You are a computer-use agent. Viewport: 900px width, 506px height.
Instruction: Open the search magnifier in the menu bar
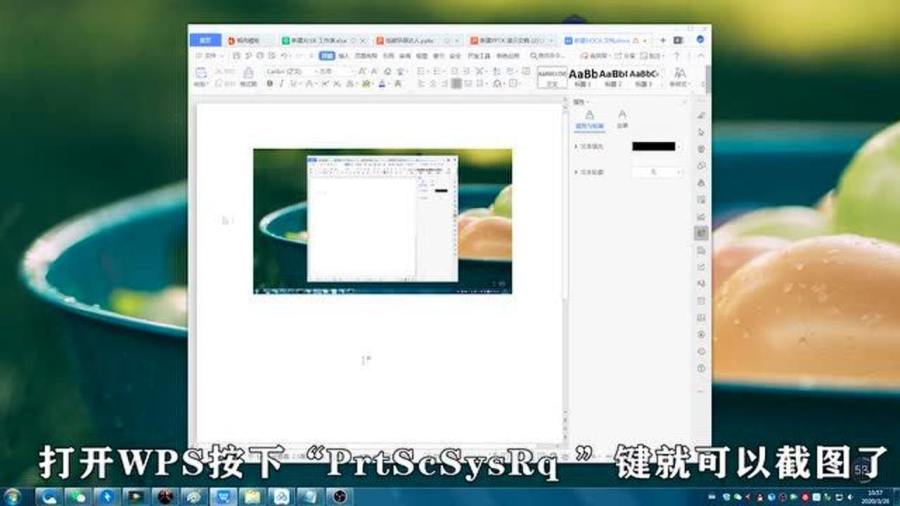pos(534,56)
